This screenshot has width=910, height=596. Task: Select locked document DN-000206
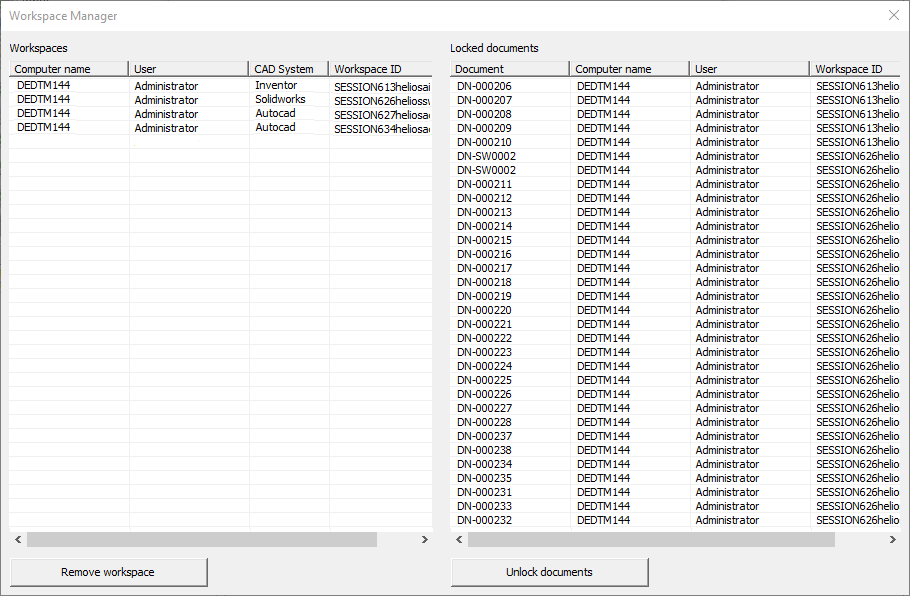[x=676, y=86]
